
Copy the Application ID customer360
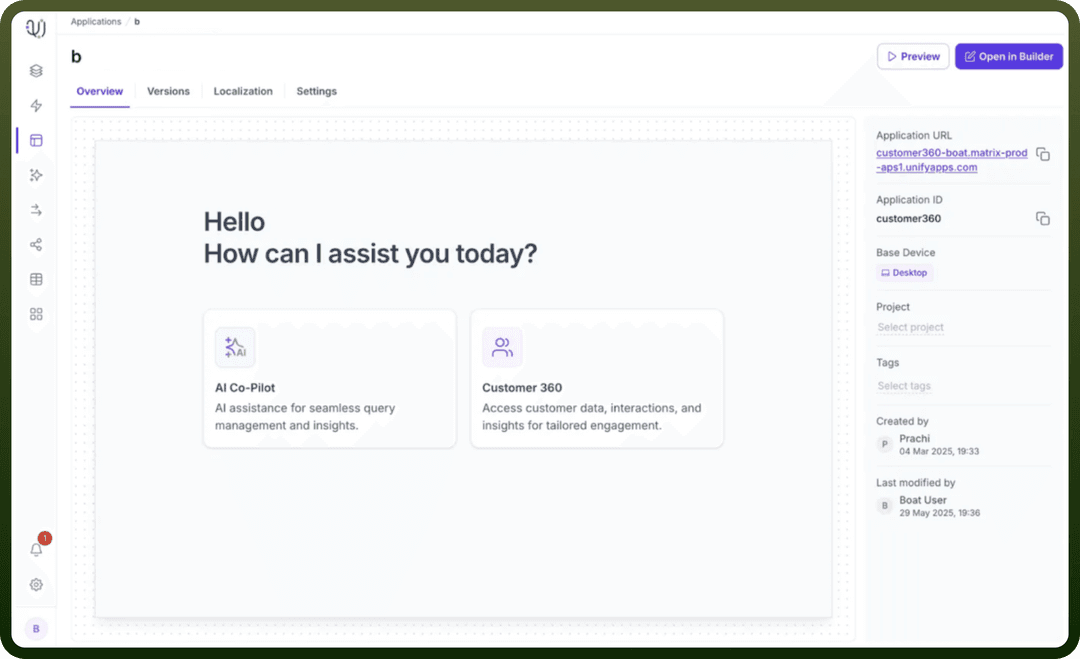tap(1043, 218)
